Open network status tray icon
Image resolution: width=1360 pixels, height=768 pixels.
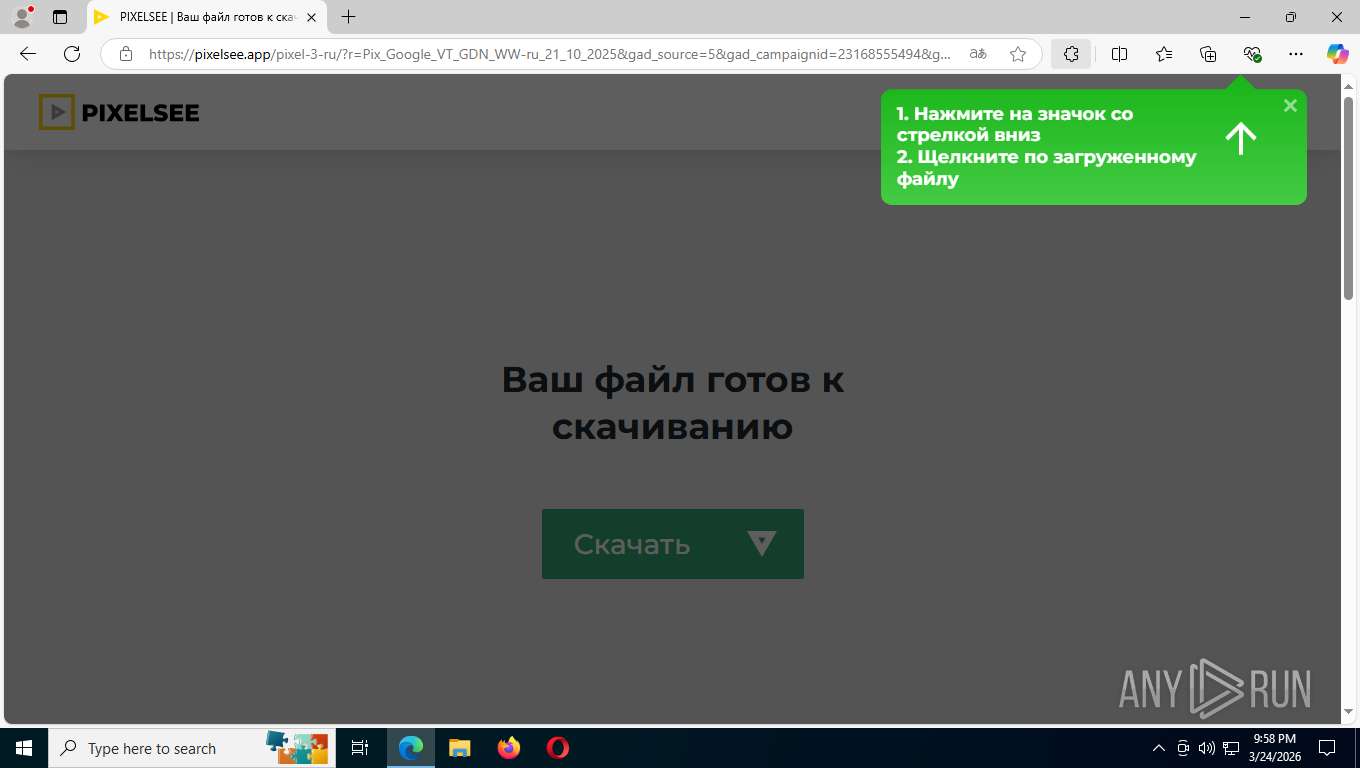[x=1231, y=748]
